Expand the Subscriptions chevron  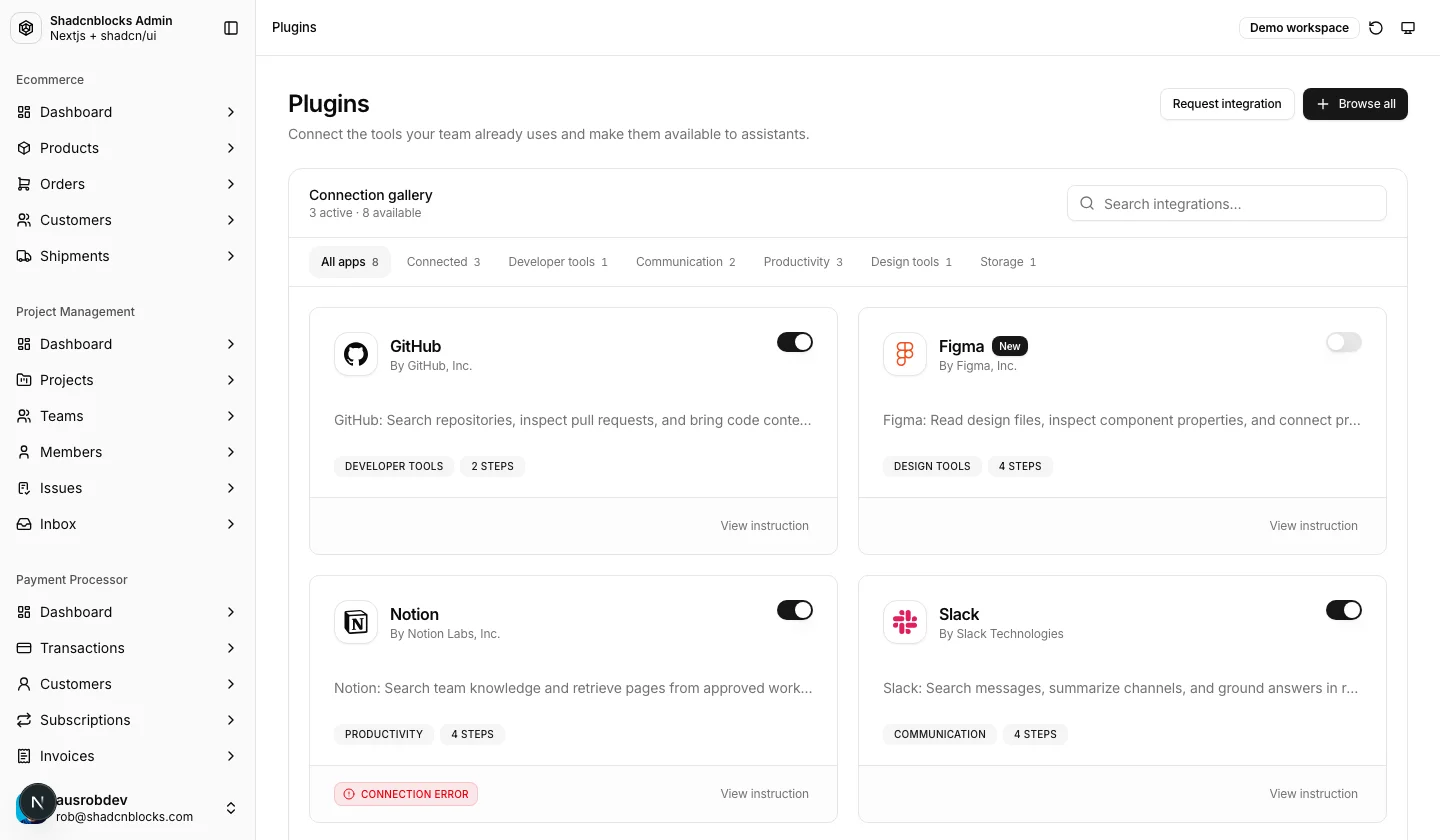click(x=231, y=720)
